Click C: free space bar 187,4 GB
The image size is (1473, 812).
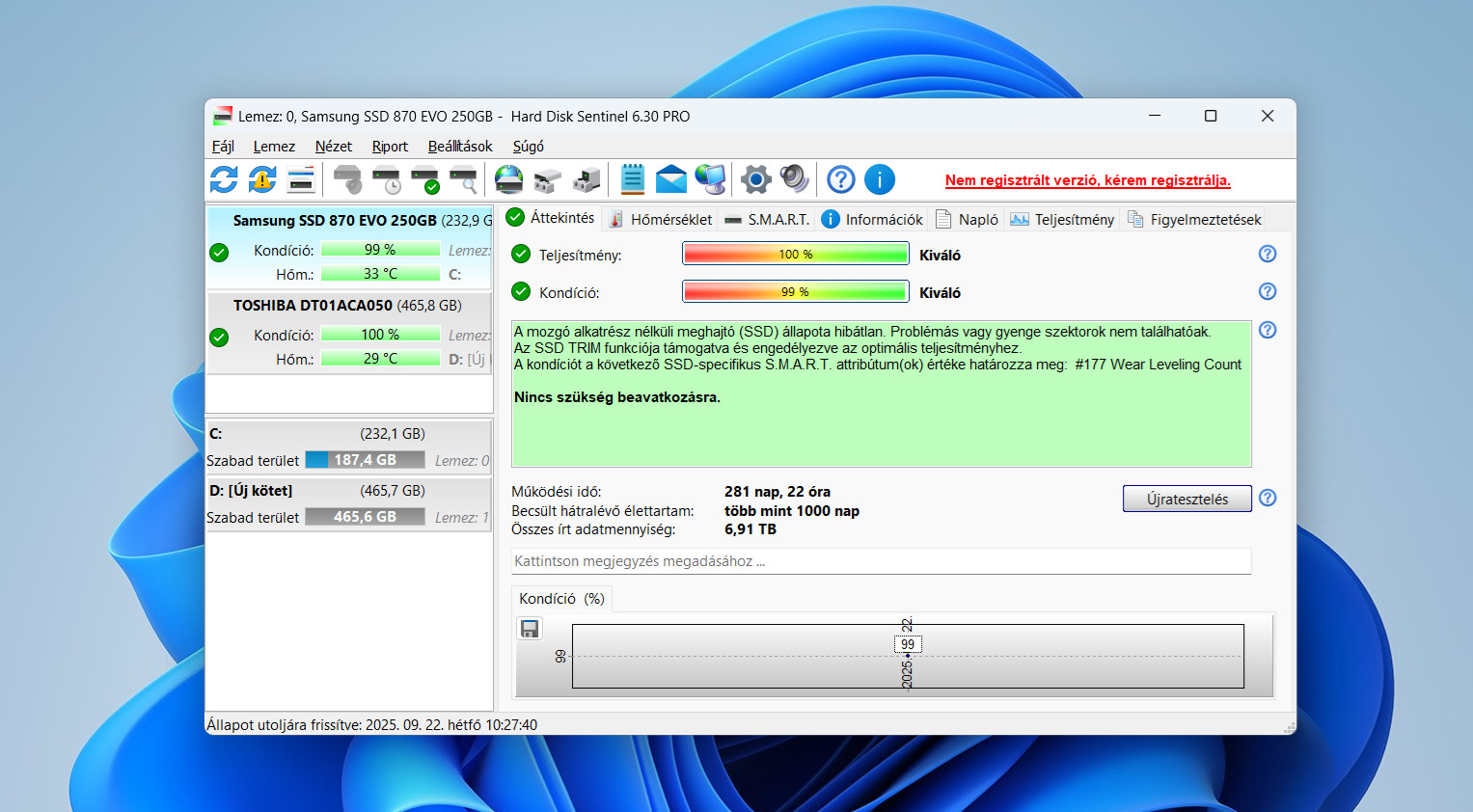[366, 460]
